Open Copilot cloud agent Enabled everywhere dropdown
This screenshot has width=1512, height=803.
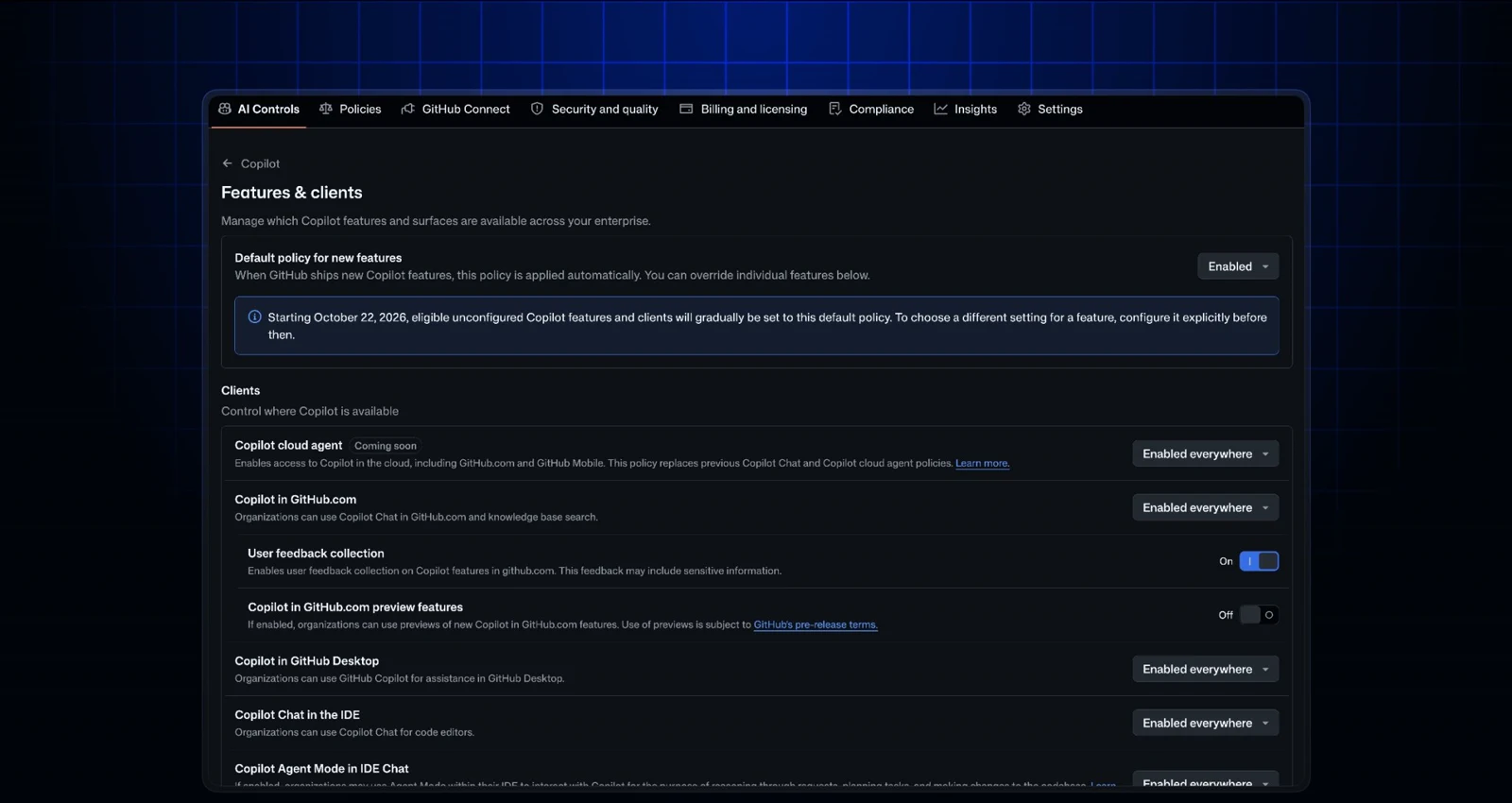[x=1206, y=453]
